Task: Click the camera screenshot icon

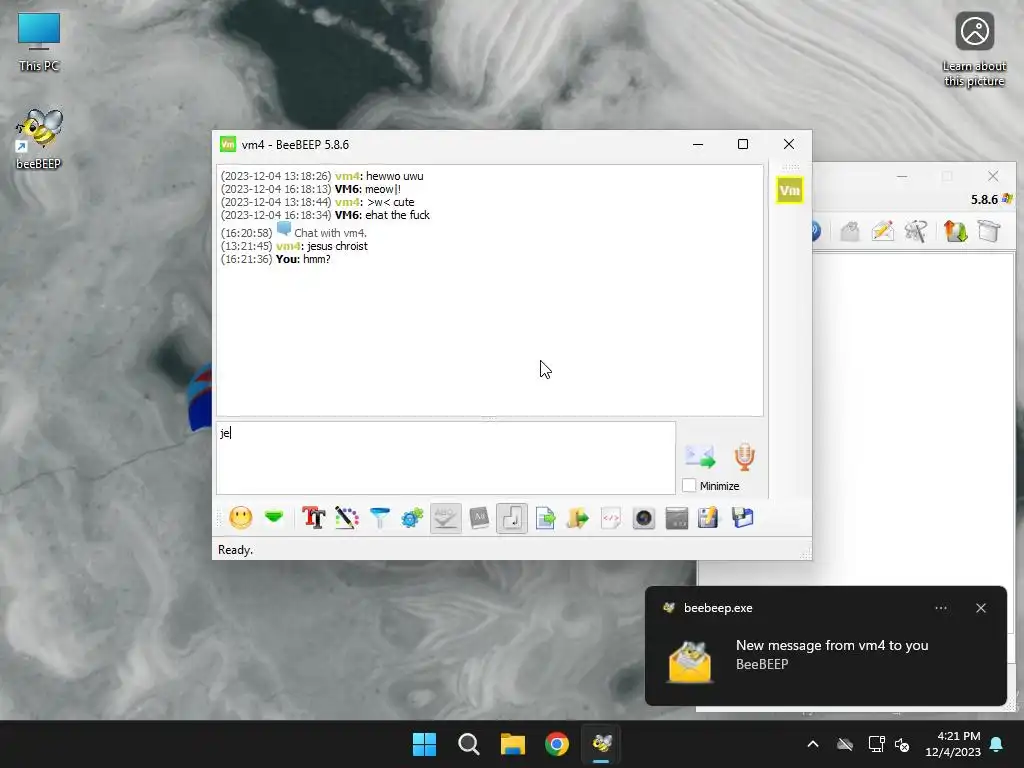Action: coord(644,518)
